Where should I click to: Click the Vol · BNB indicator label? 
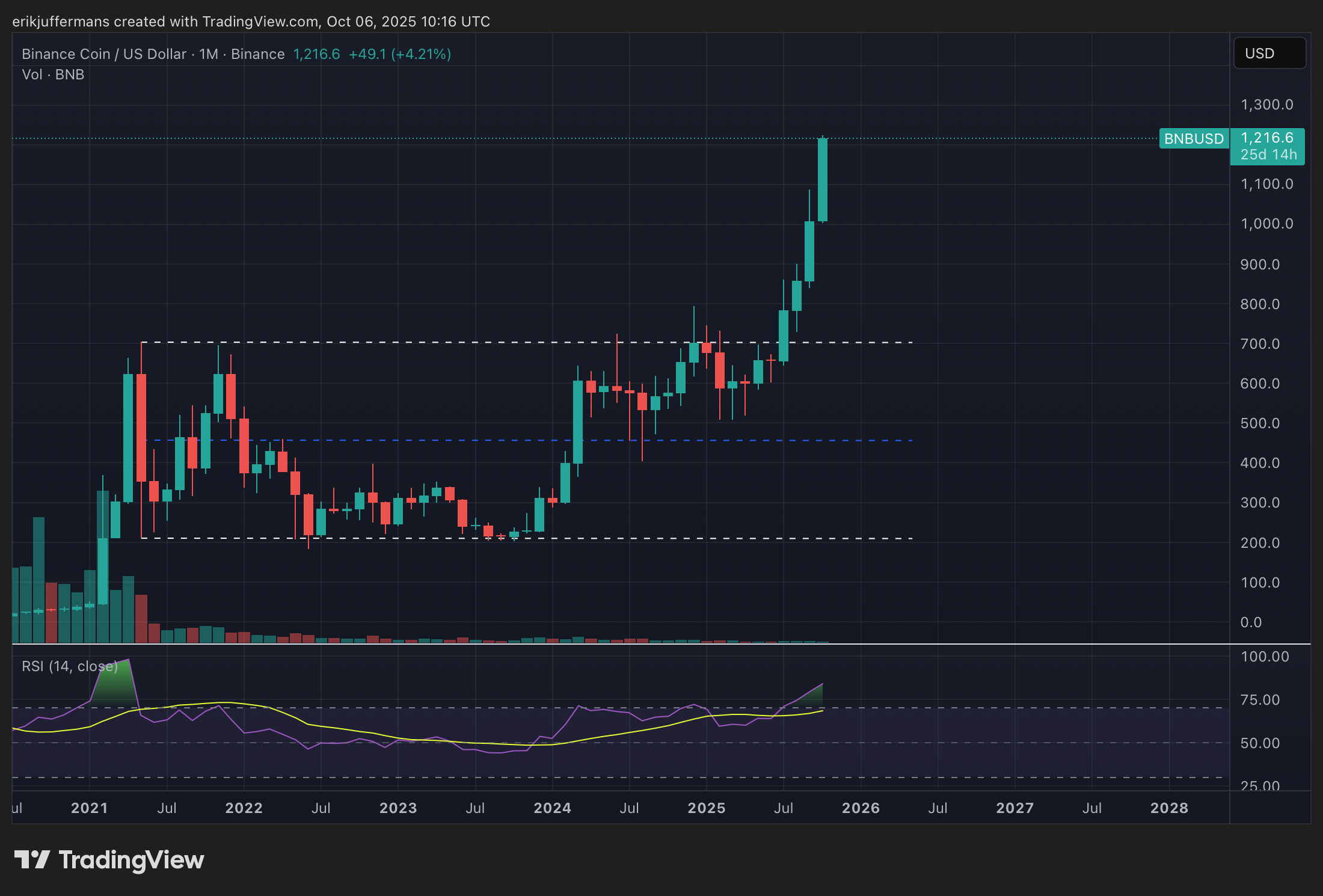[x=53, y=75]
